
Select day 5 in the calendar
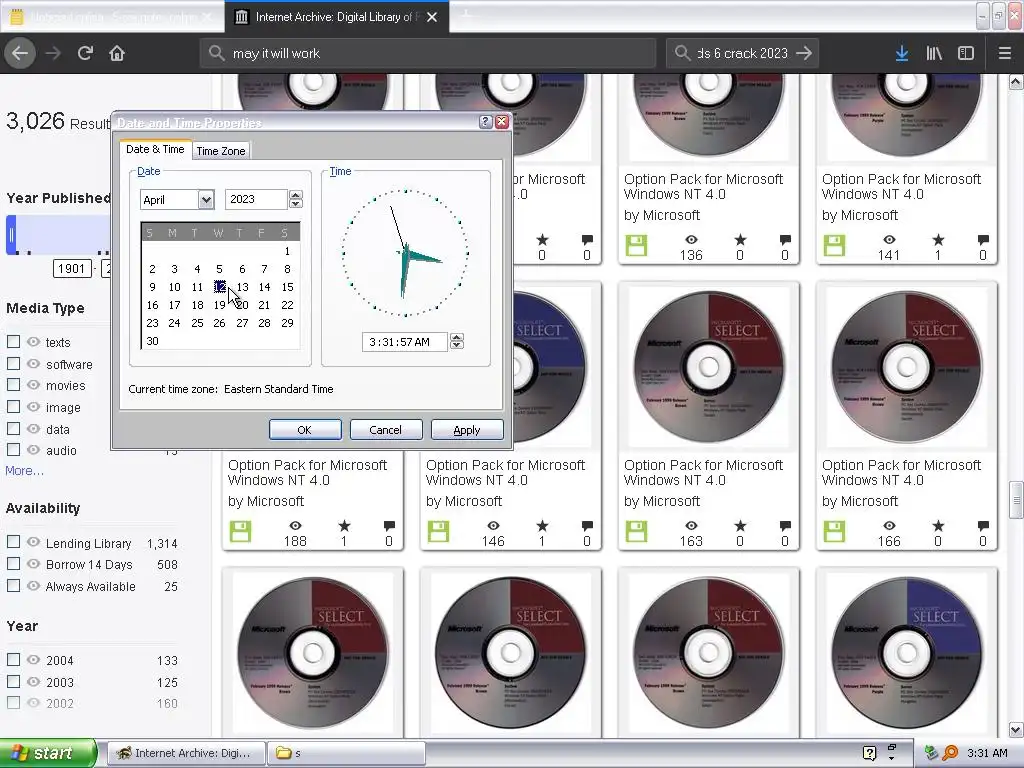click(x=219, y=269)
